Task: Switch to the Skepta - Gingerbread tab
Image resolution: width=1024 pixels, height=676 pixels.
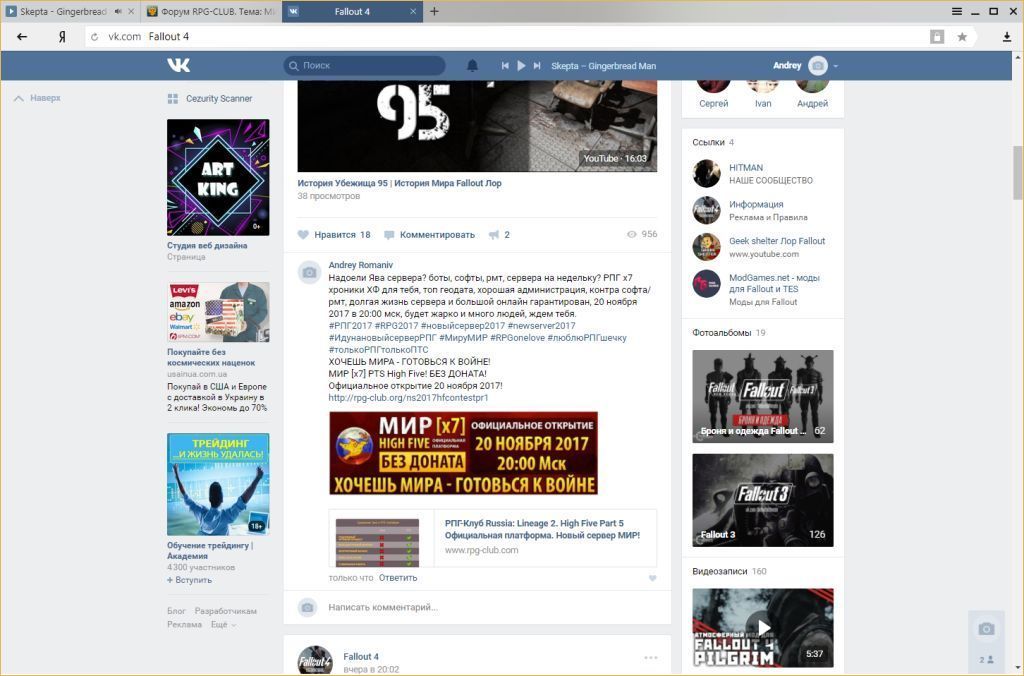Action: [x=63, y=11]
